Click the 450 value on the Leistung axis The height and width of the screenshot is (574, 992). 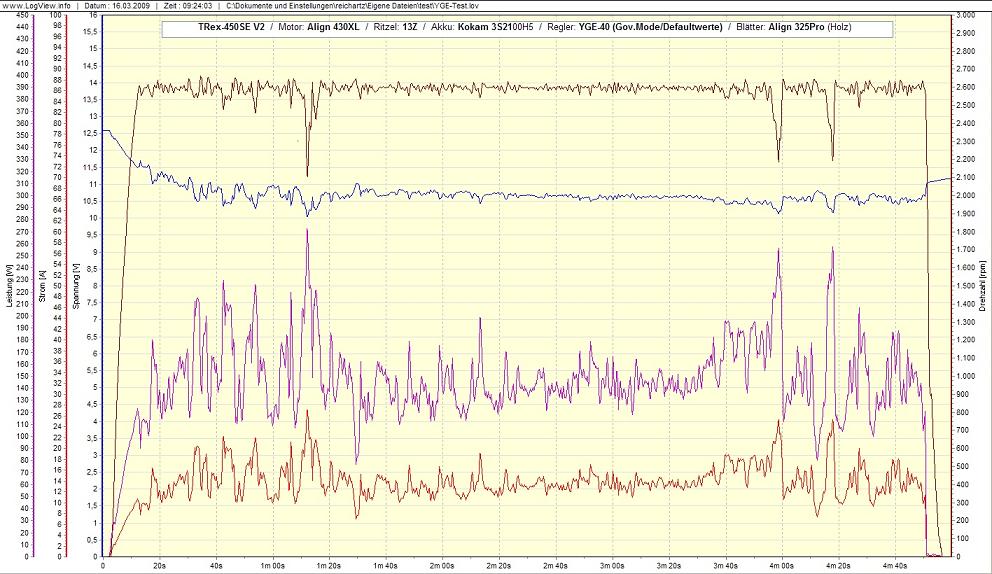pos(22,16)
